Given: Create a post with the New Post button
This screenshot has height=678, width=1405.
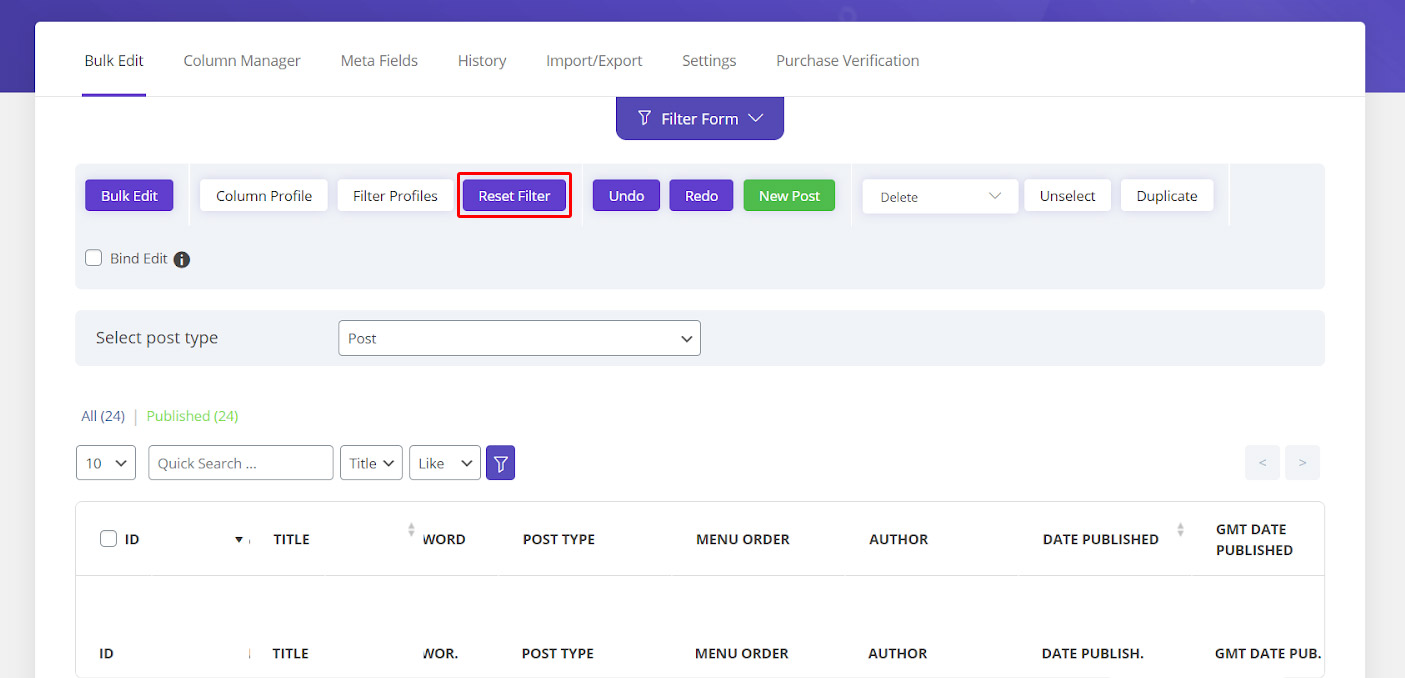Looking at the screenshot, I should click(789, 195).
